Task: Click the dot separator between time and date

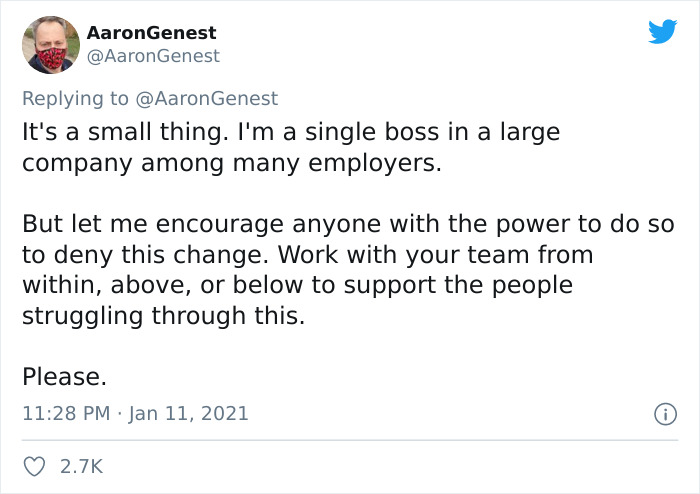Action: click(120, 414)
